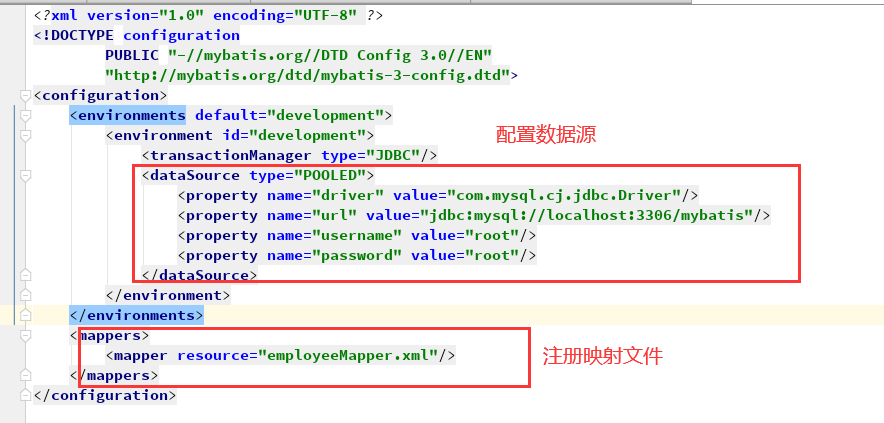Click the closing dataSource tag

[x=200, y=275]
